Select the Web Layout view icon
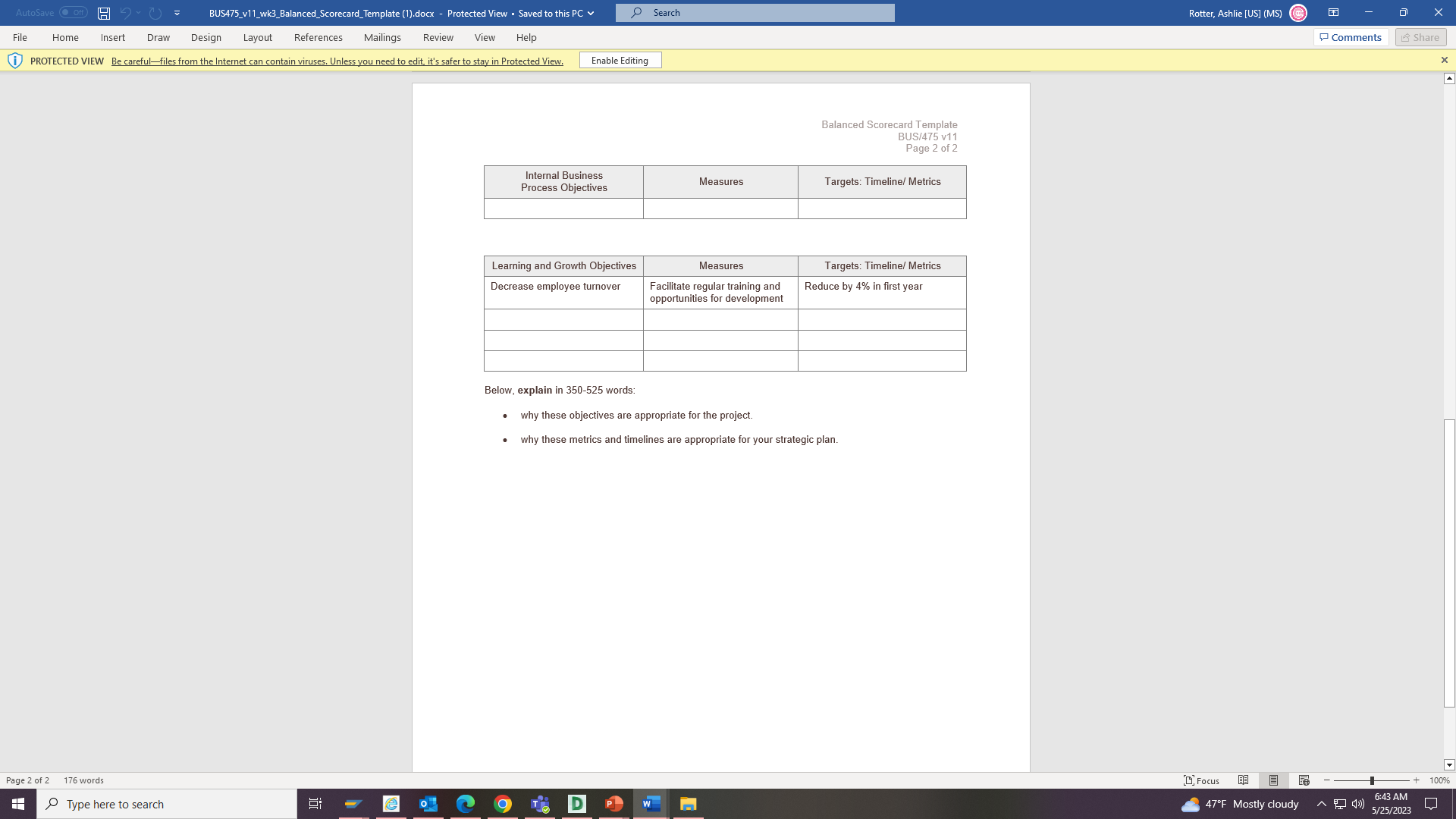The width and height of the screenshot is (1456, 819). [1303, 780]
